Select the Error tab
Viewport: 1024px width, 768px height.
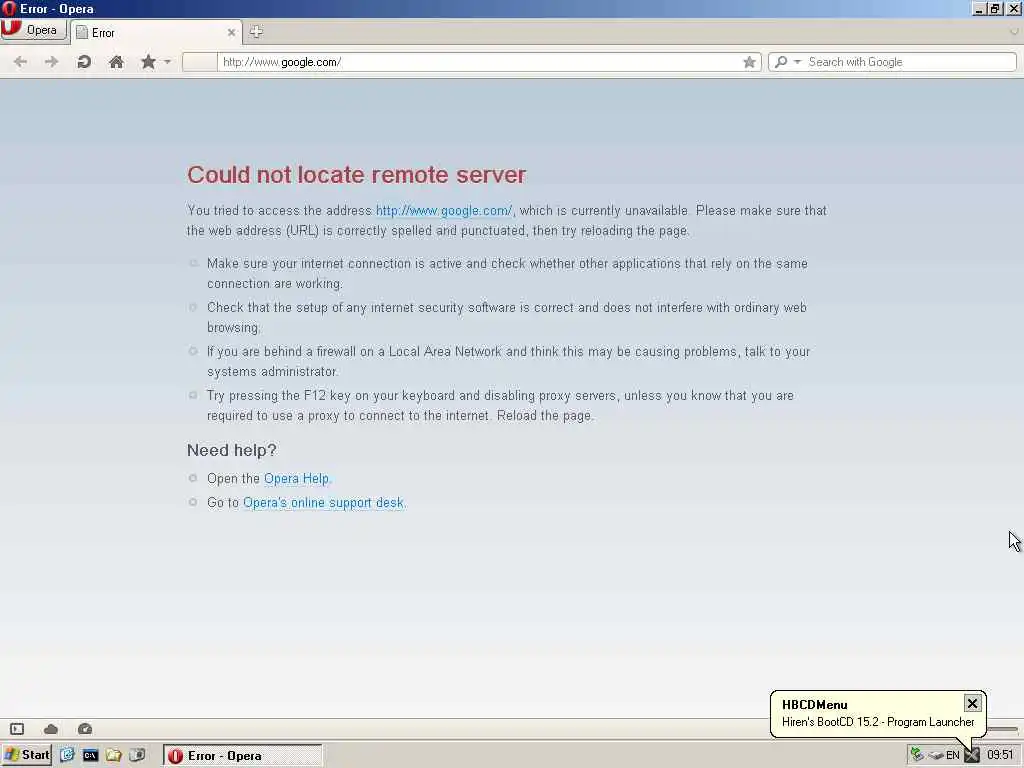155,33
